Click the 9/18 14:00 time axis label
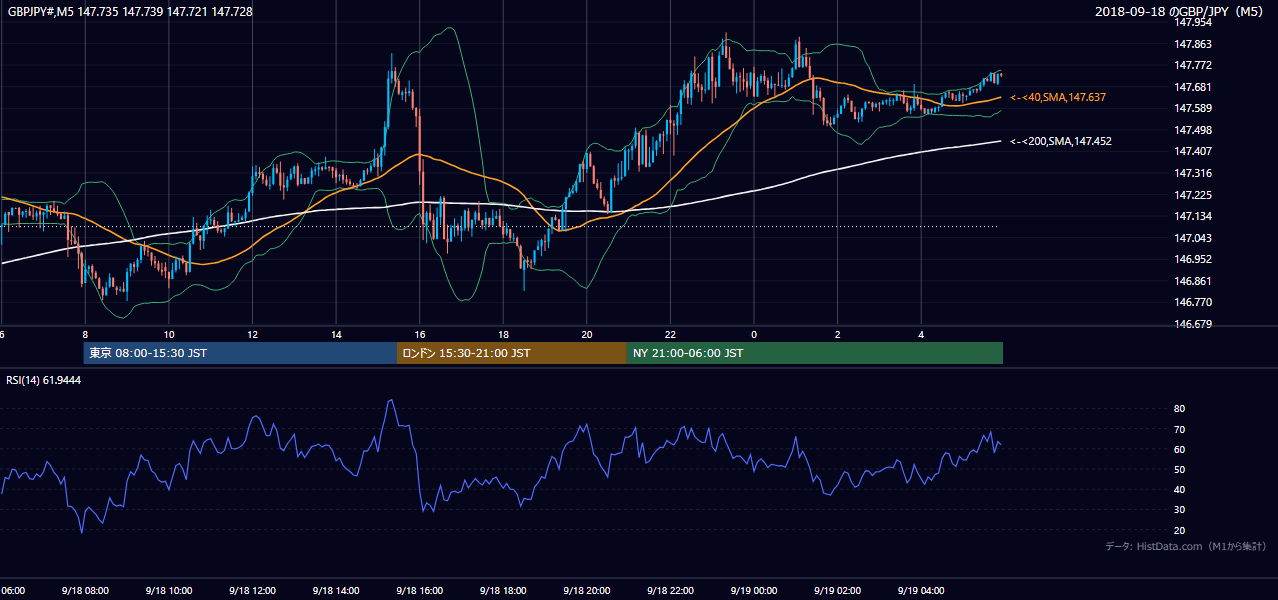The width and height of the screenshot is (1278, 600). 336,590
